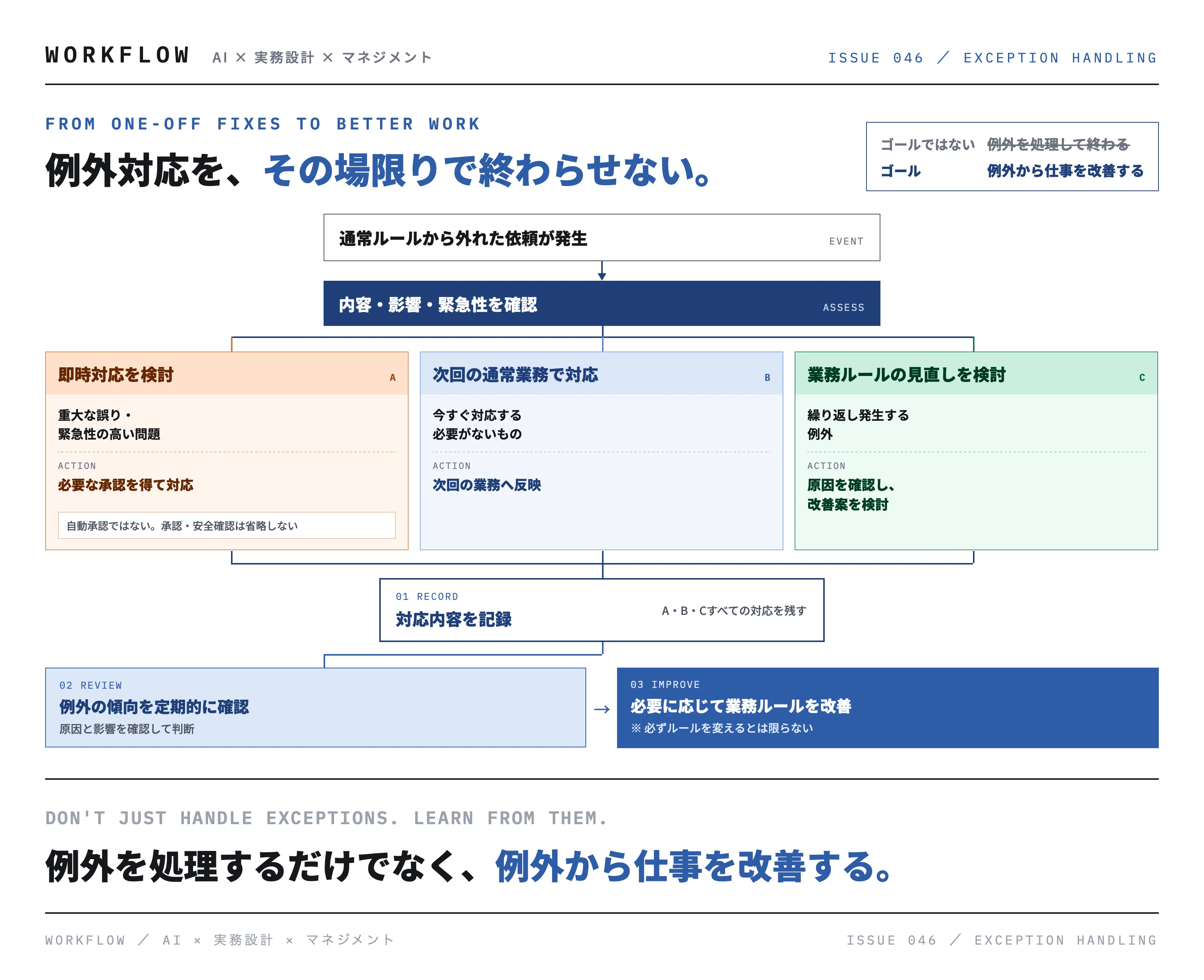Click the 'ISSUE 046 / EXCEPTION HANDLING' header label
The height and width of the screenshot is (980, 1204).
point(992,58)
